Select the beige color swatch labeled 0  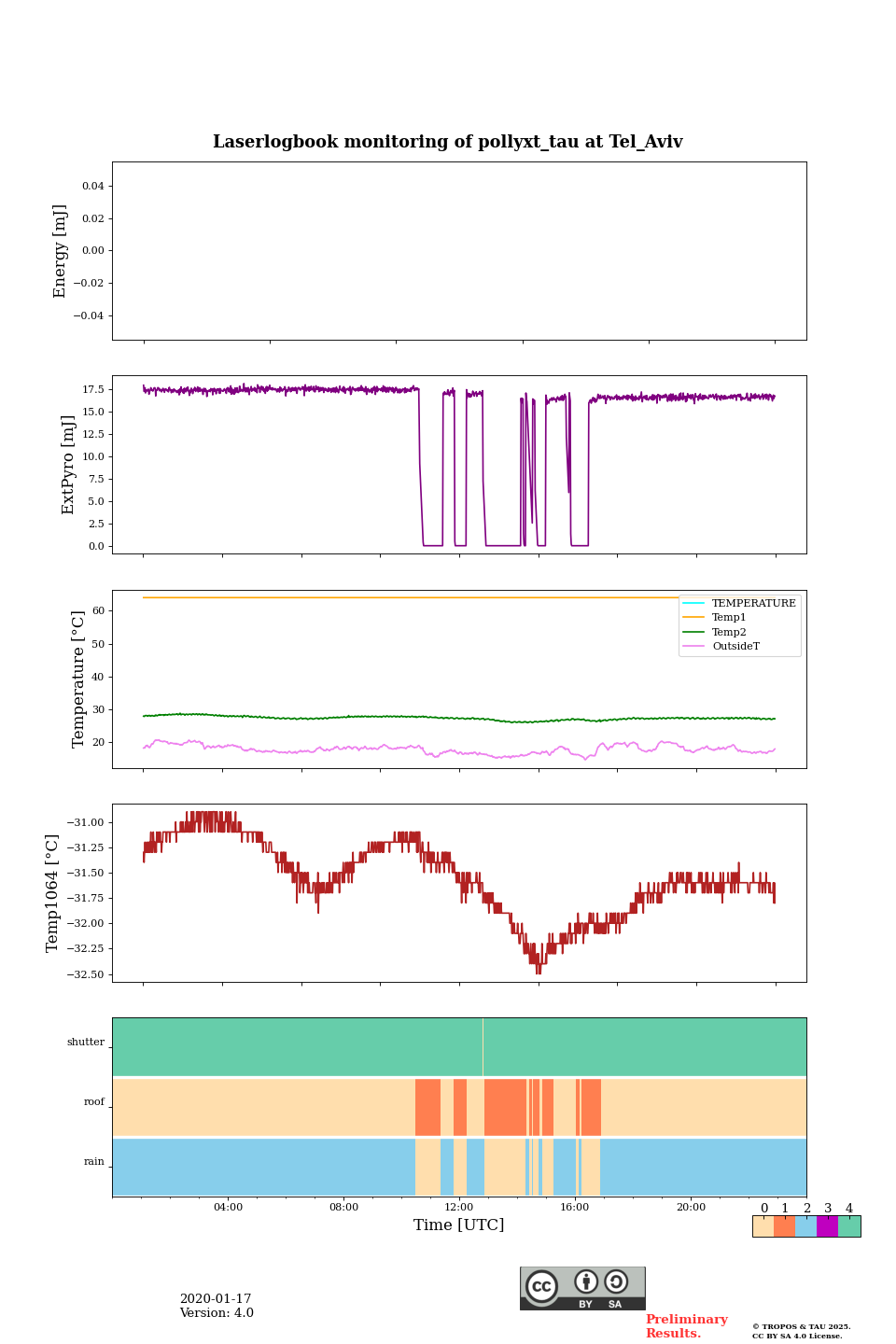763,1226
